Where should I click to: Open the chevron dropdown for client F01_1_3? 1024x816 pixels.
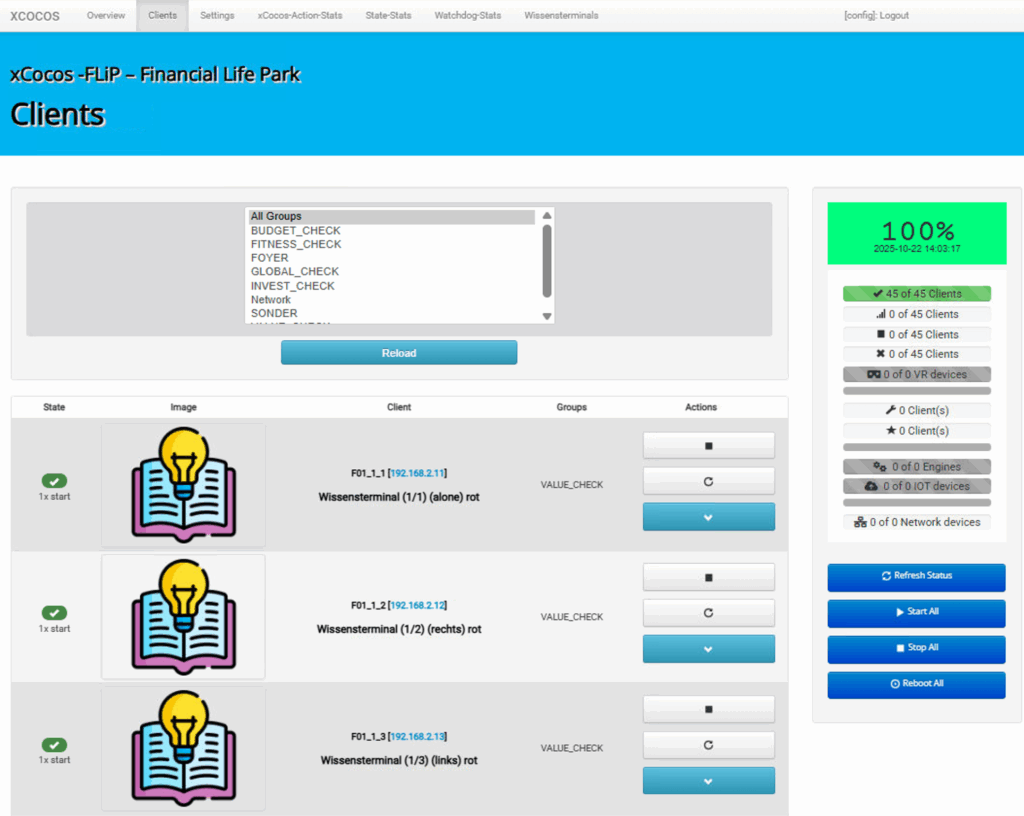(x=708, y=781)
